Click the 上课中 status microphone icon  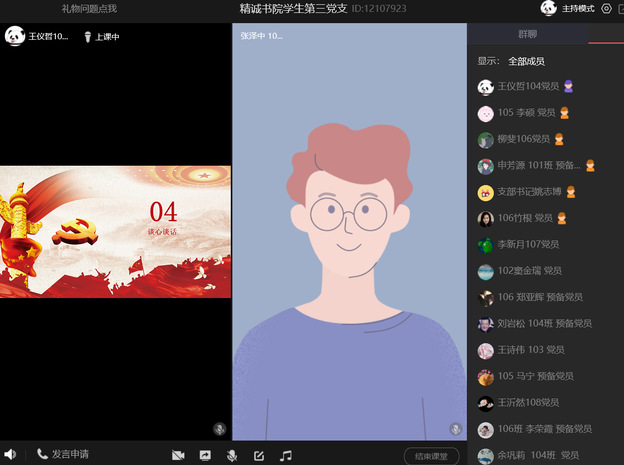tap(88, 37)
